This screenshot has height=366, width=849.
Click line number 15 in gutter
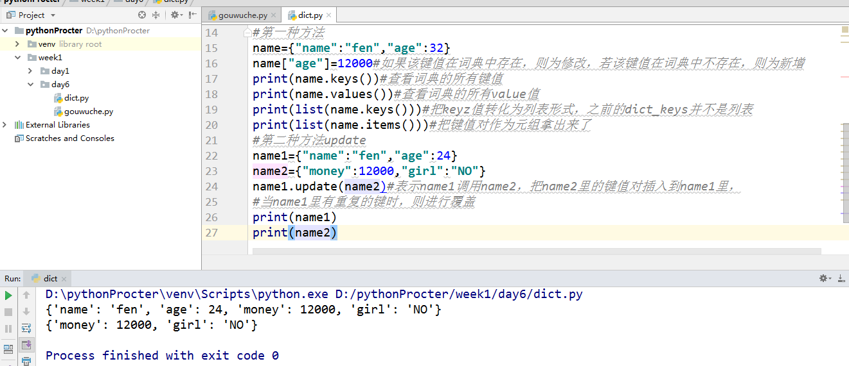212,49
